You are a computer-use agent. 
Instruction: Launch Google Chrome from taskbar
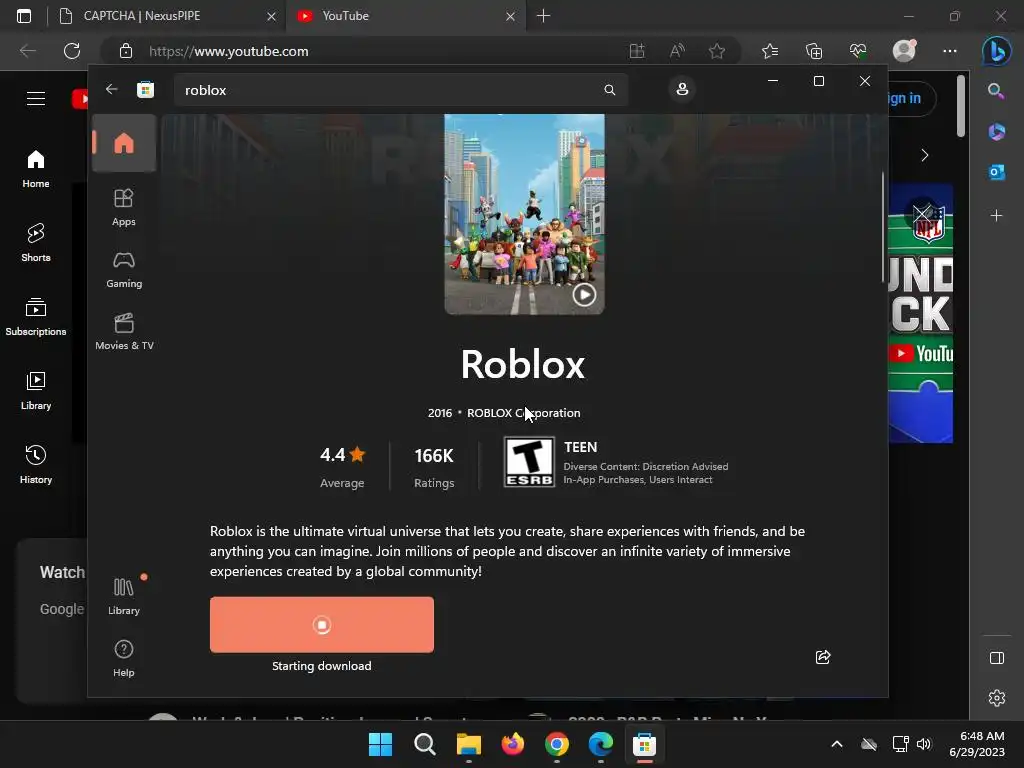pos(556,744)
